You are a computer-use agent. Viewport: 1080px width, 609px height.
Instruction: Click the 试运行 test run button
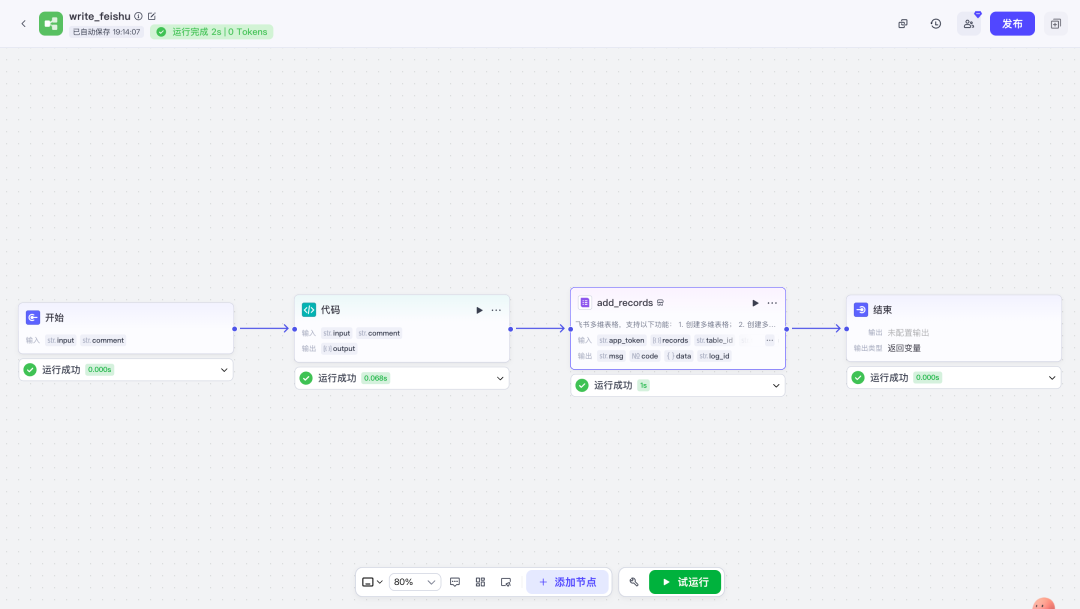pos(685,582)
